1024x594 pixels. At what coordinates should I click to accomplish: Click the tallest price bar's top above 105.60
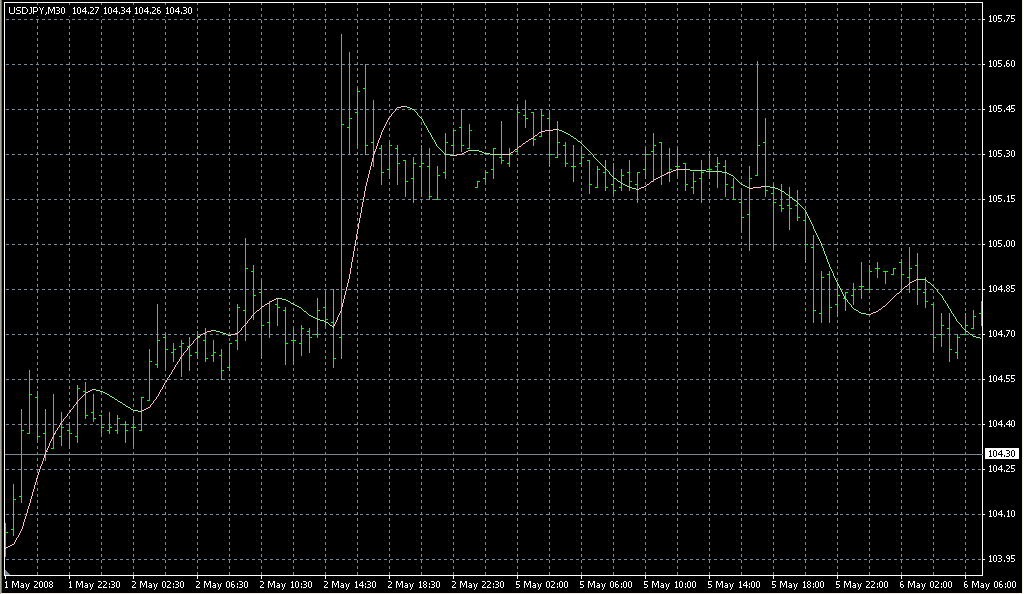pos(342,36)
